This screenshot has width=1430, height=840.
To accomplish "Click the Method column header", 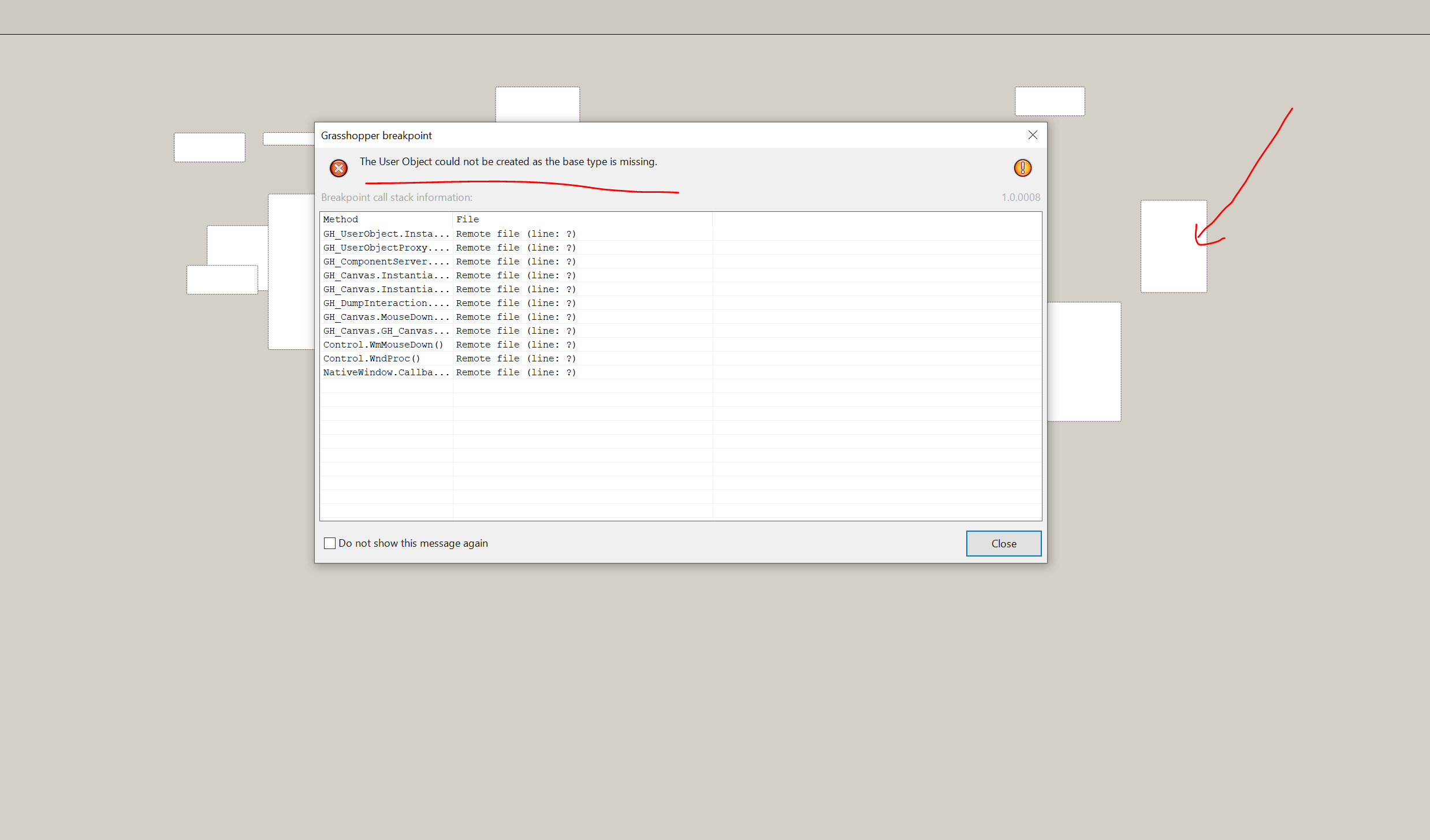I will point(386,219).
